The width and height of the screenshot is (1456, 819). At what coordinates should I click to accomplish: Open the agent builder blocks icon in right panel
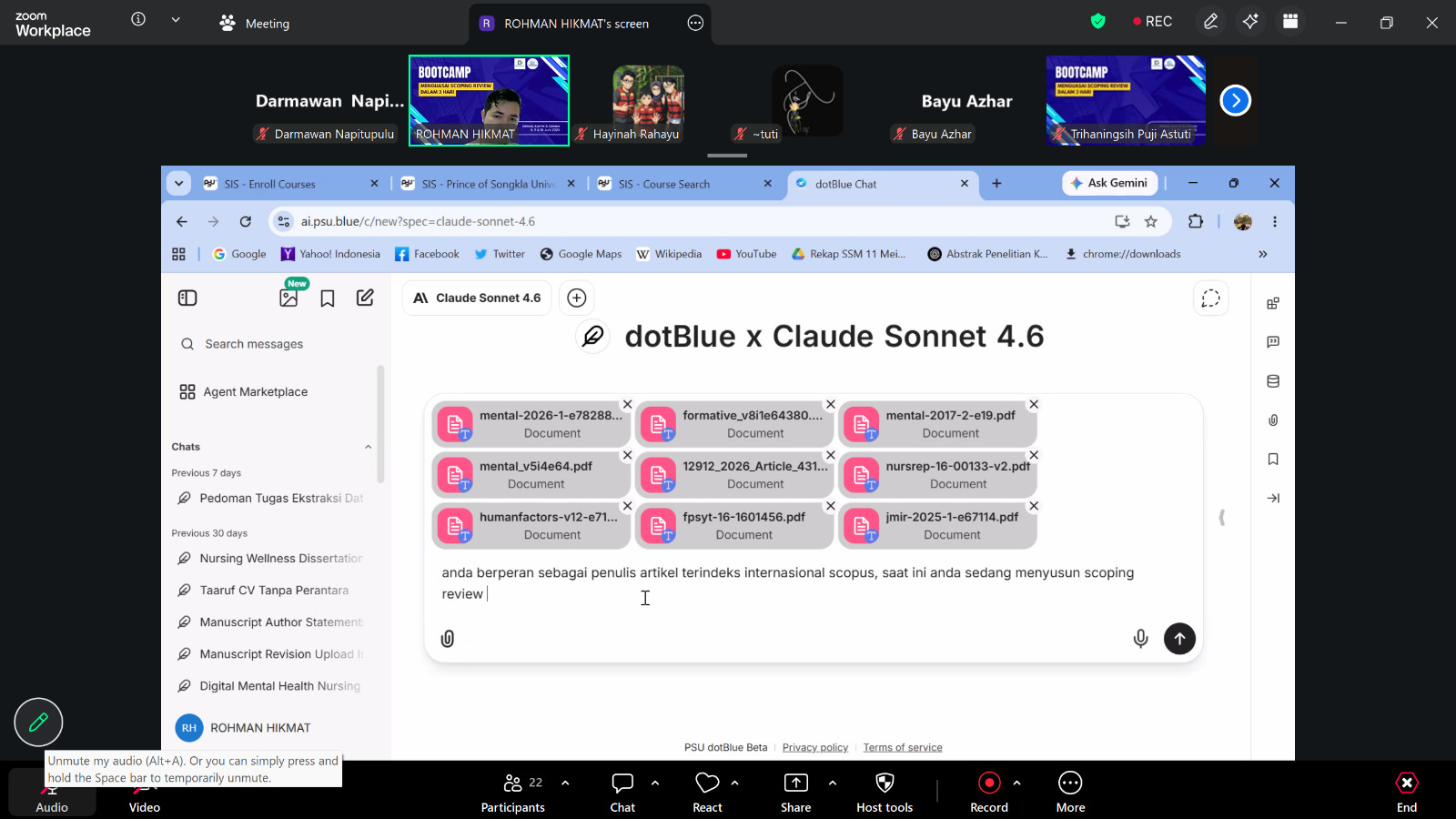coord(1273,303)
